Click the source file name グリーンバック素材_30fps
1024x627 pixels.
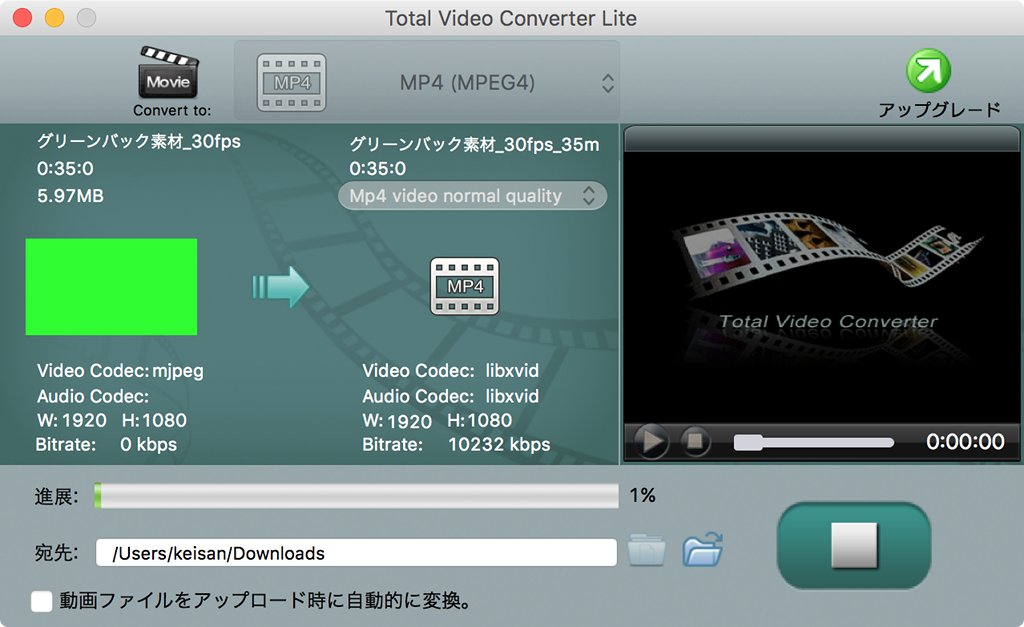[x=138, y=141]
